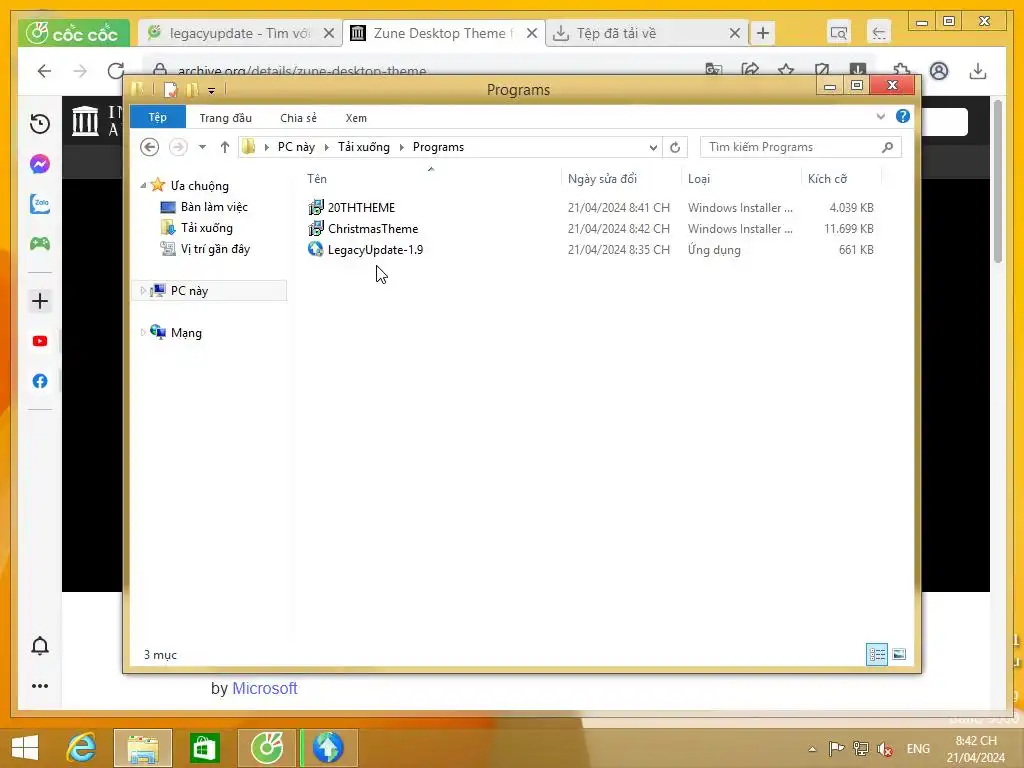Open browser downloads arrow icon

point(978,71)
